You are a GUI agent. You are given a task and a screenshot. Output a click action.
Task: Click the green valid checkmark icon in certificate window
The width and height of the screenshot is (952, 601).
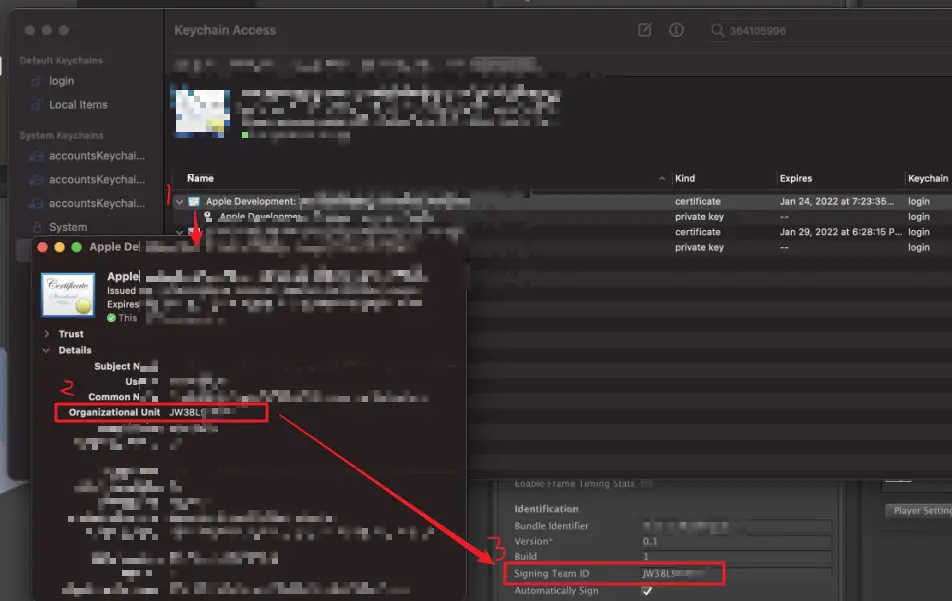pyautogui.click(x=111, y=317)
